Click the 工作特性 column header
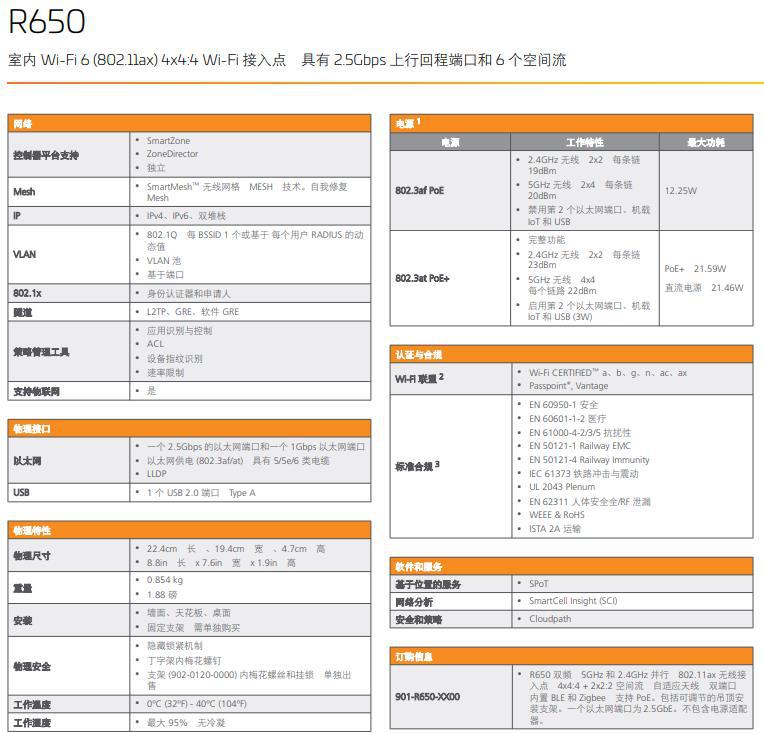Image resolution: width=764 pixels, height=733 pixels. 585,142
